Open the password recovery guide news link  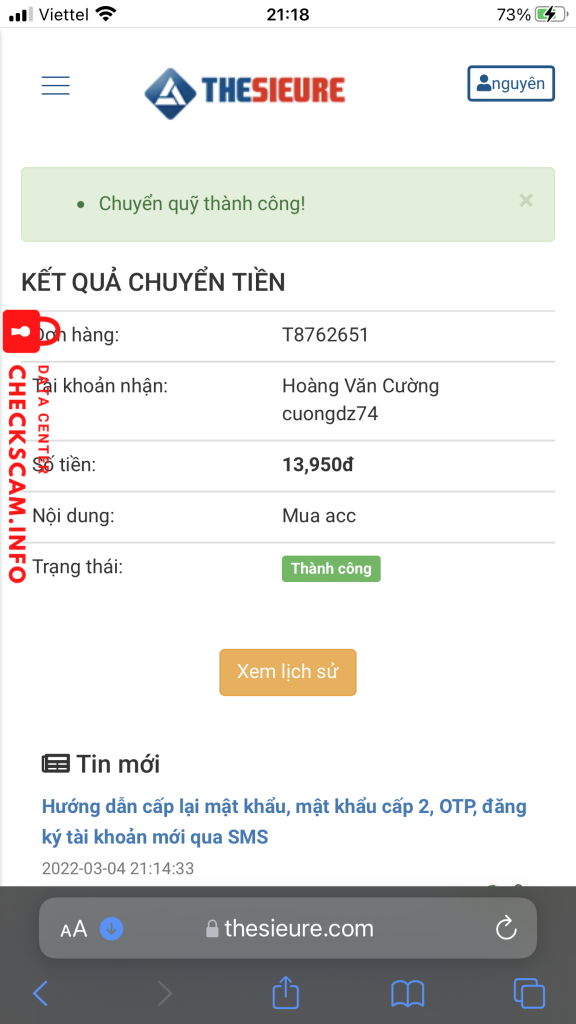(284, 821)
